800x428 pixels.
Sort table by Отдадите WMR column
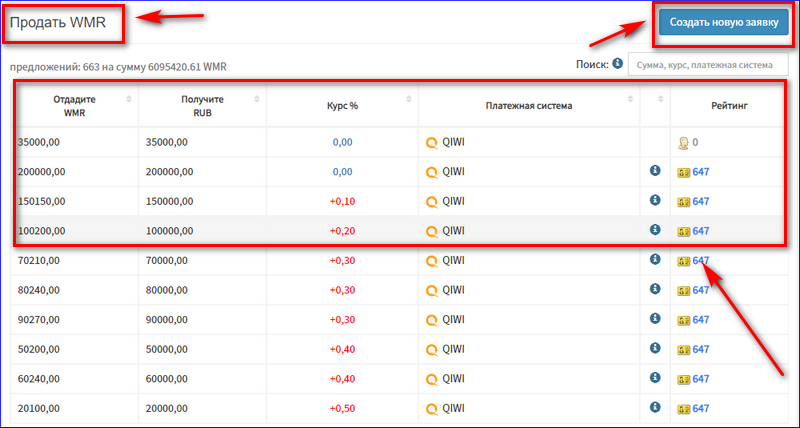[129, 99]
